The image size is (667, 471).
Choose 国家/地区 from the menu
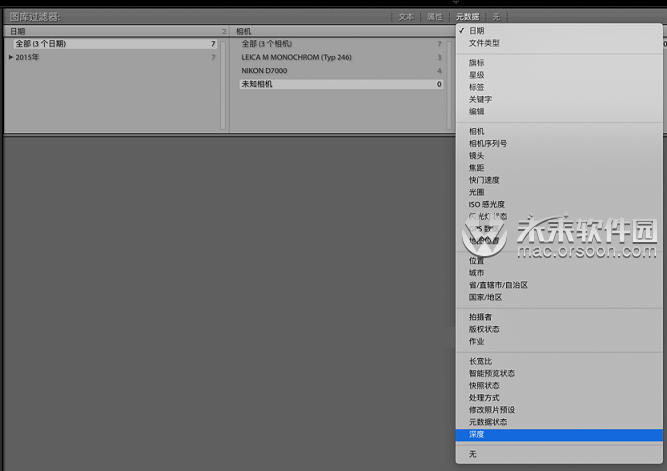[x=559, y=297]
